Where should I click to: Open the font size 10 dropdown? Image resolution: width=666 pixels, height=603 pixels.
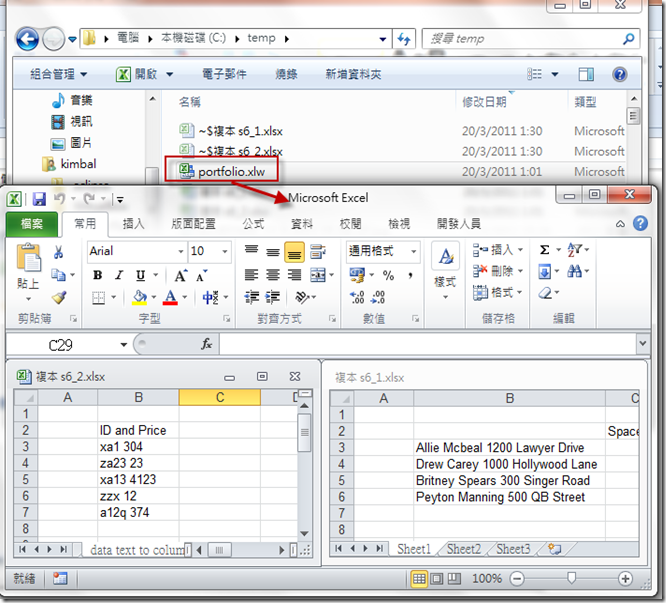(x=225, y=251)
